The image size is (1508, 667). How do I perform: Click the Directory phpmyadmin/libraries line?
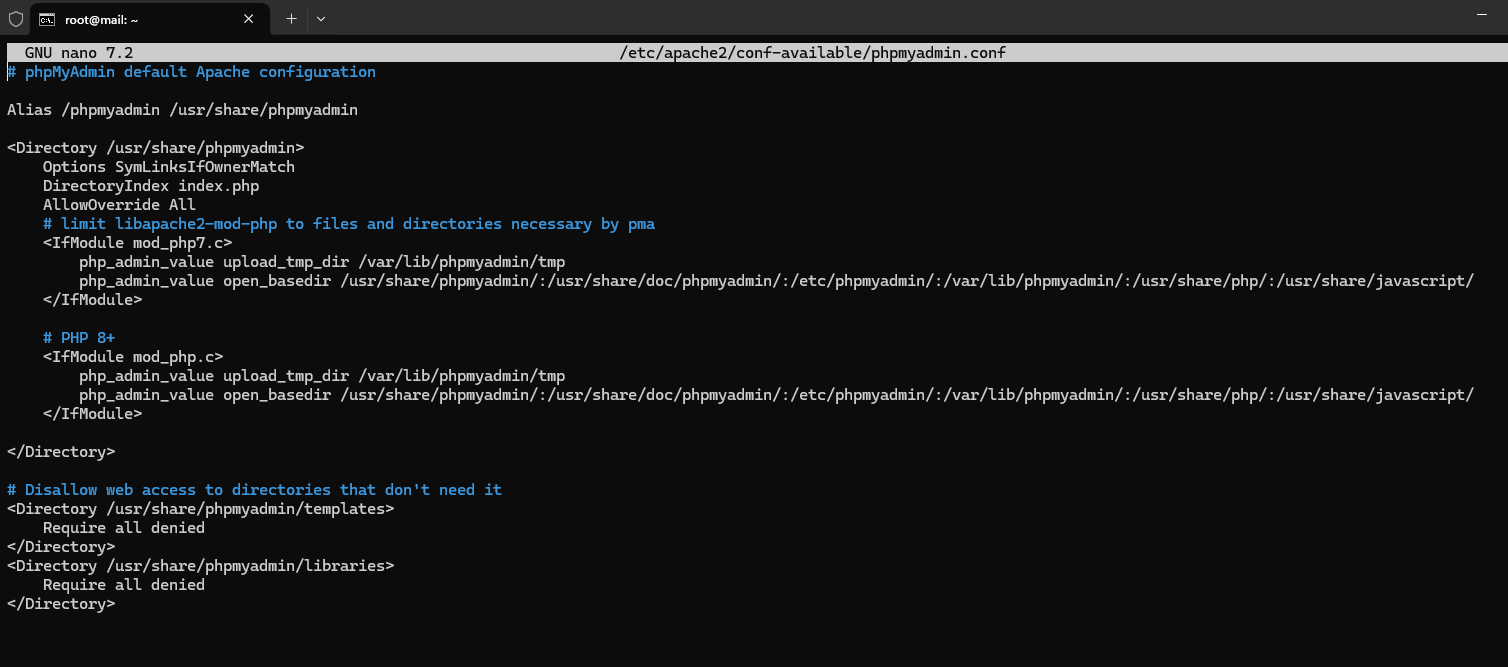click(x=200, y=566)
